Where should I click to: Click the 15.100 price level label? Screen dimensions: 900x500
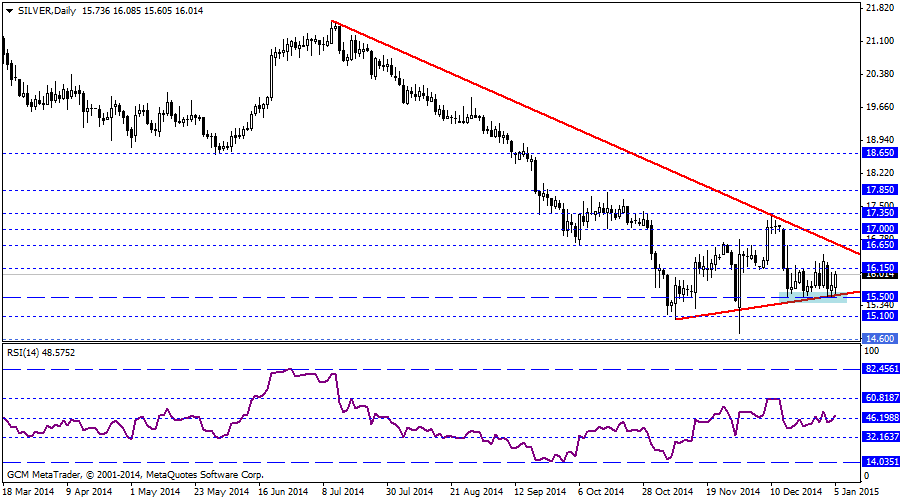coord(878,316)
